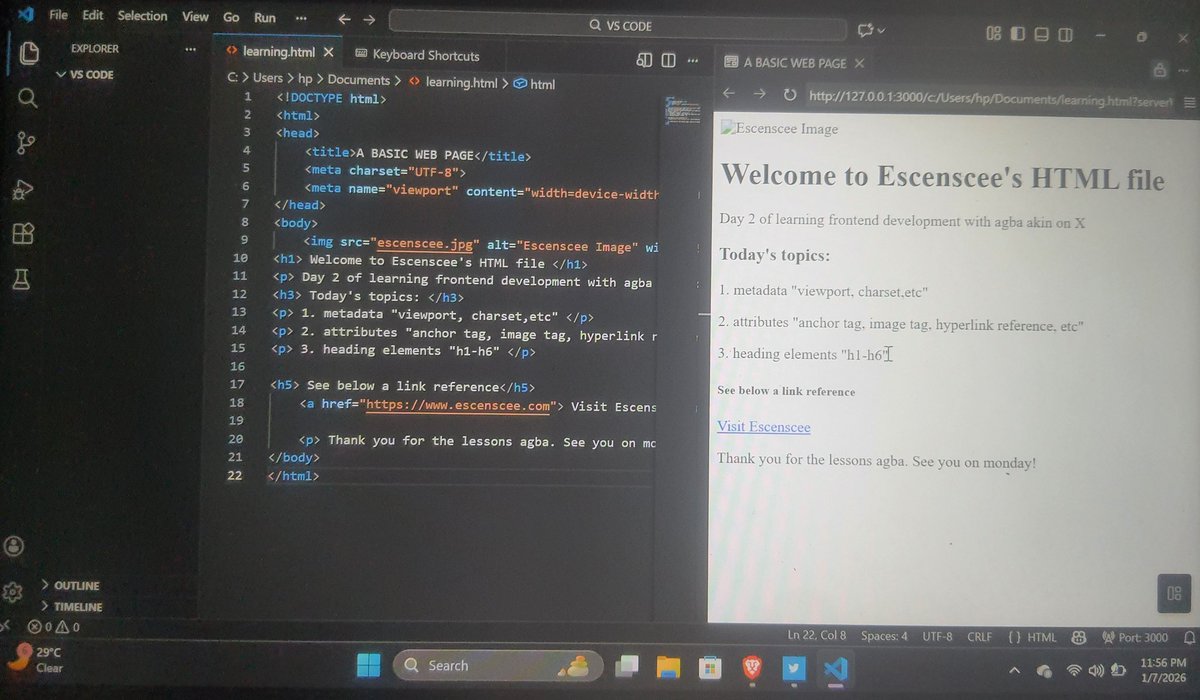Click floating layout button in preview corner
This screenshot has height=700, width=1200.
coord(1174,593)
